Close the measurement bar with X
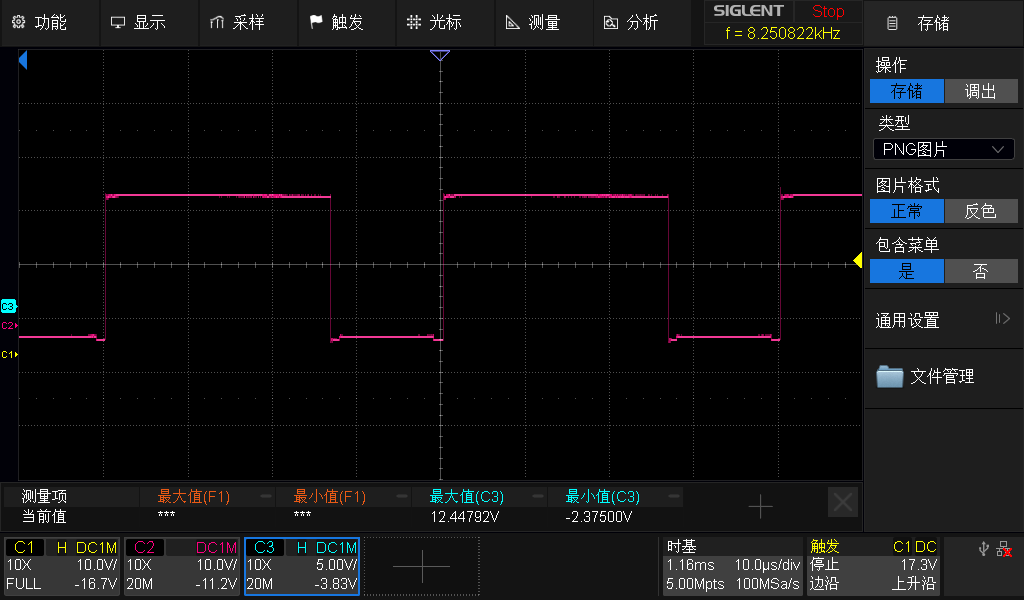The image size is (1024, 600). pyautogui.click(x=842, y=503)
